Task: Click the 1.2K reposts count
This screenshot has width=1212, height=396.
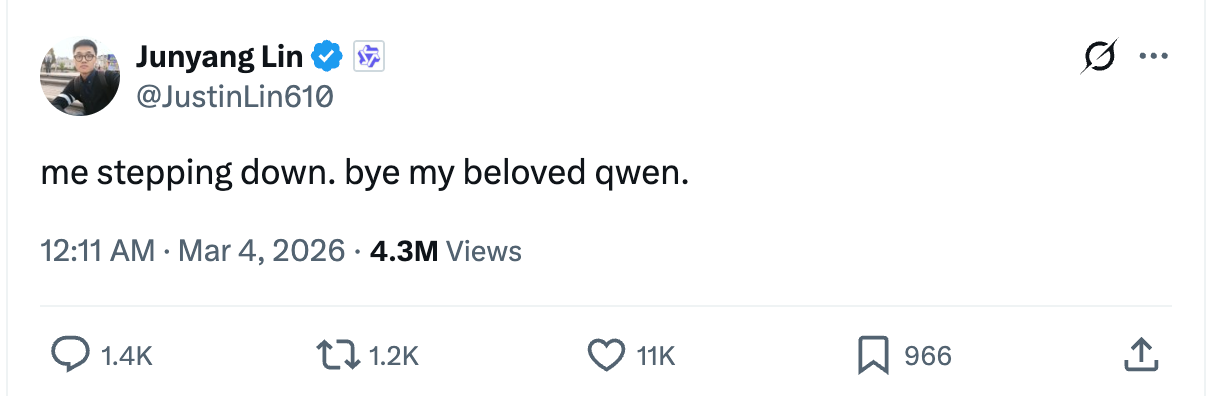Action: click(394, 356)
